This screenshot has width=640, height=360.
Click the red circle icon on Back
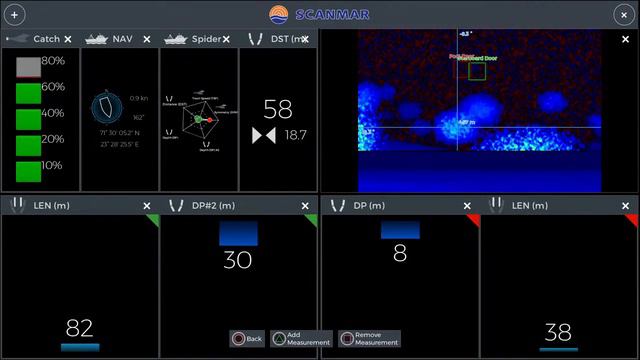point(239,339)
